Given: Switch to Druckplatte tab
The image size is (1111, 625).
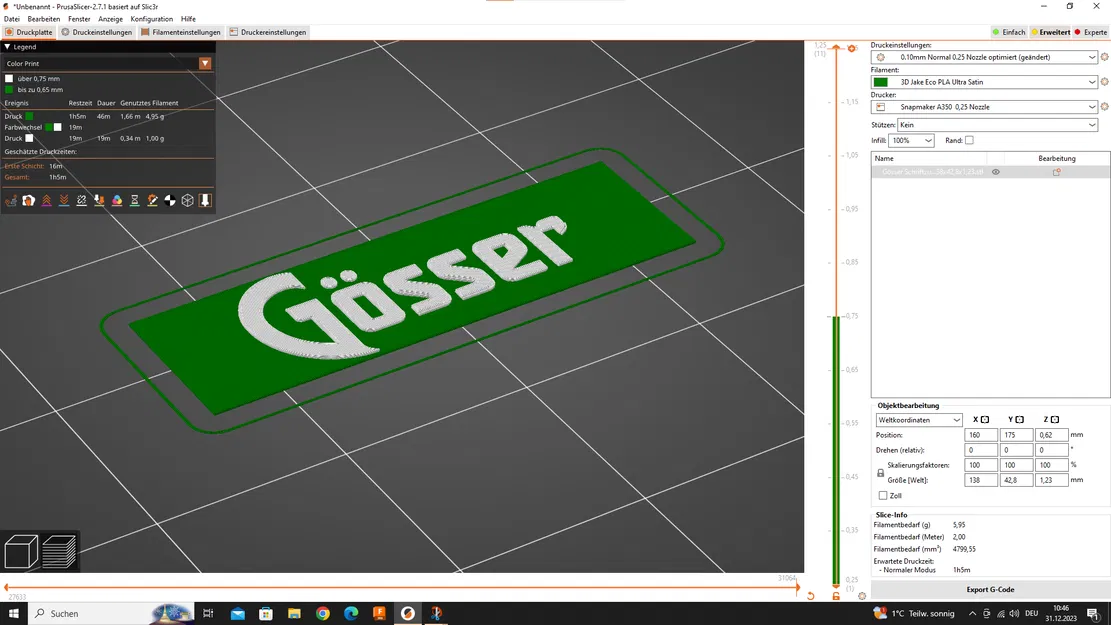Looking at the screenshot, I should 29,32.
